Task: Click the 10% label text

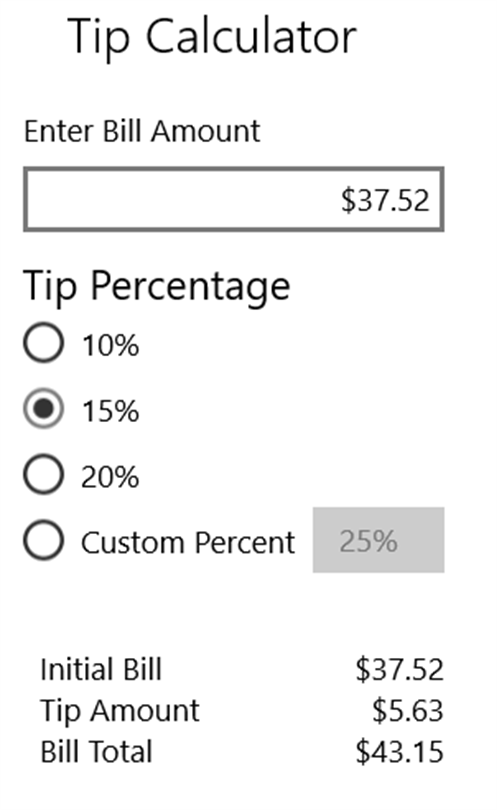Action: (x=111, y=345)
